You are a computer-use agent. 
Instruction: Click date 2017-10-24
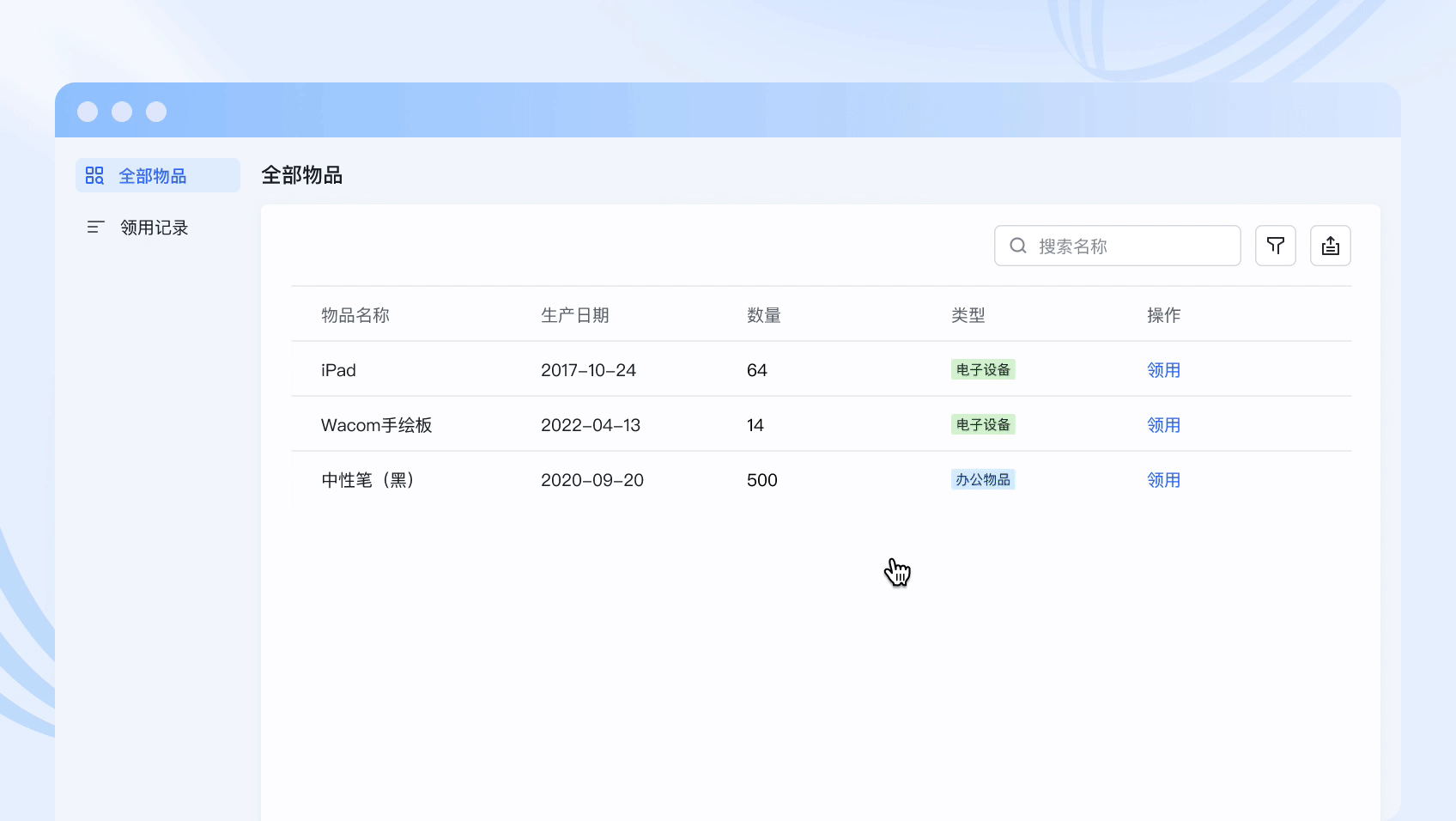tap(588, 370)
